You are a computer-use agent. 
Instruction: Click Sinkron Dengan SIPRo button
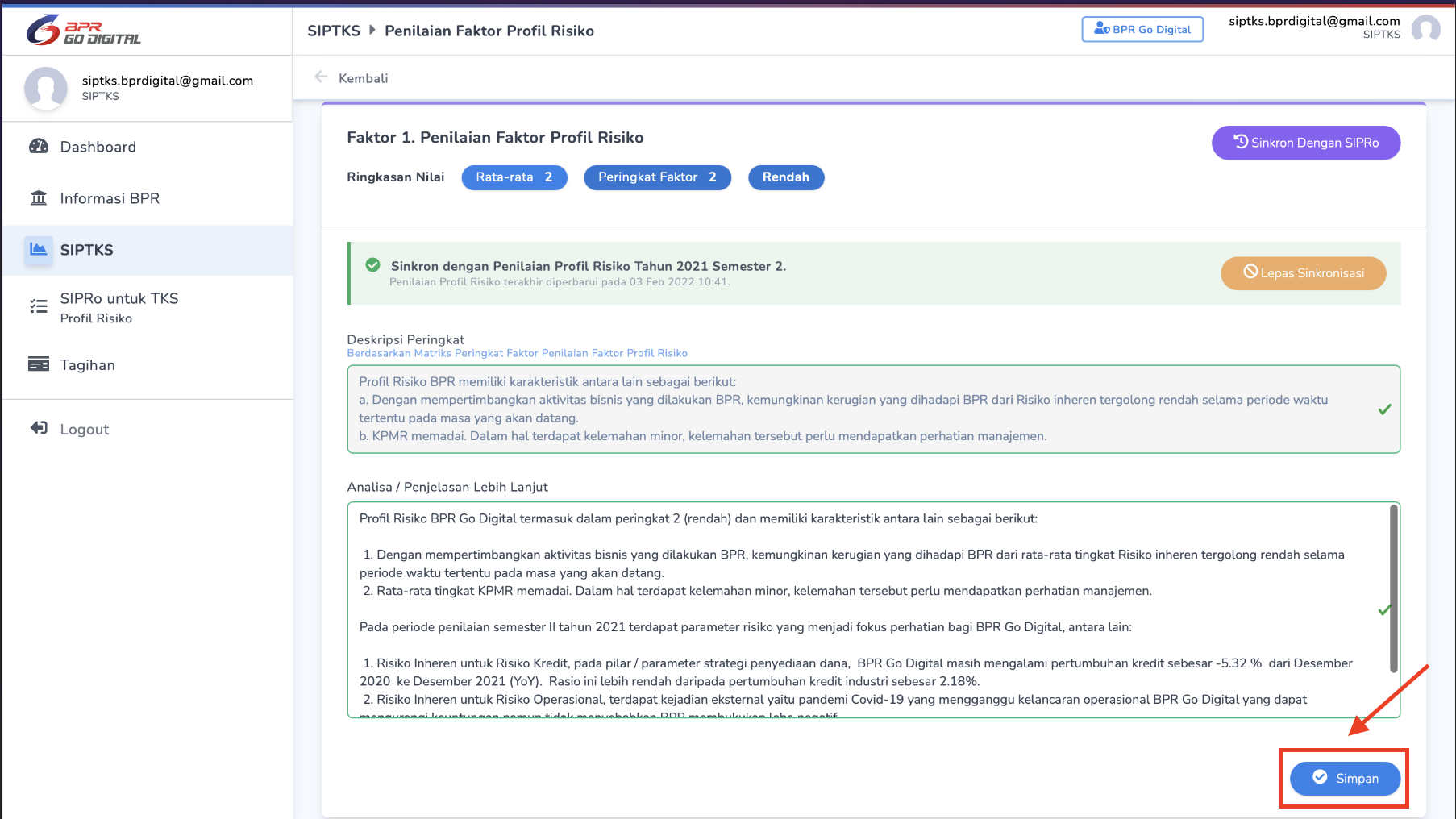tap(1306, 143)
